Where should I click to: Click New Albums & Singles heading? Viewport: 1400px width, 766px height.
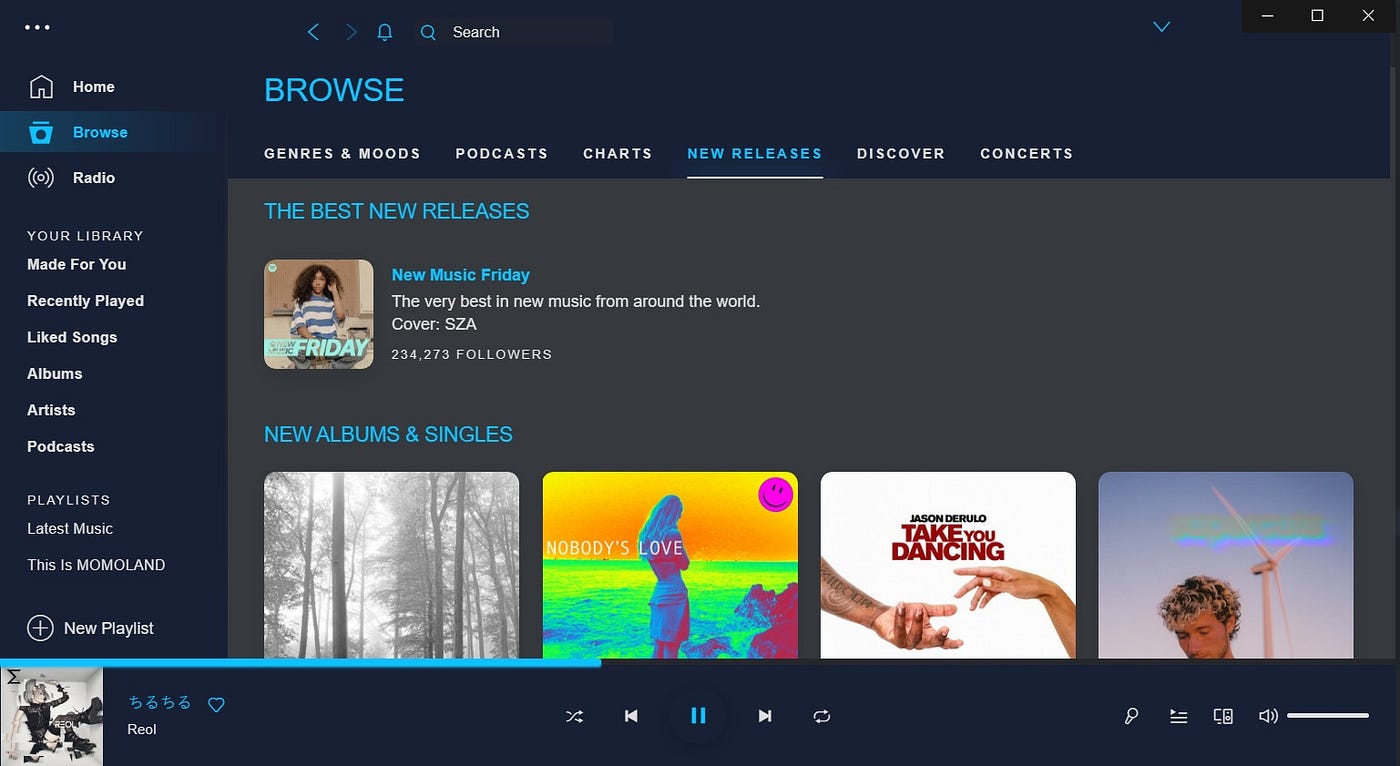pyautogui.click(x=388, y=435)
